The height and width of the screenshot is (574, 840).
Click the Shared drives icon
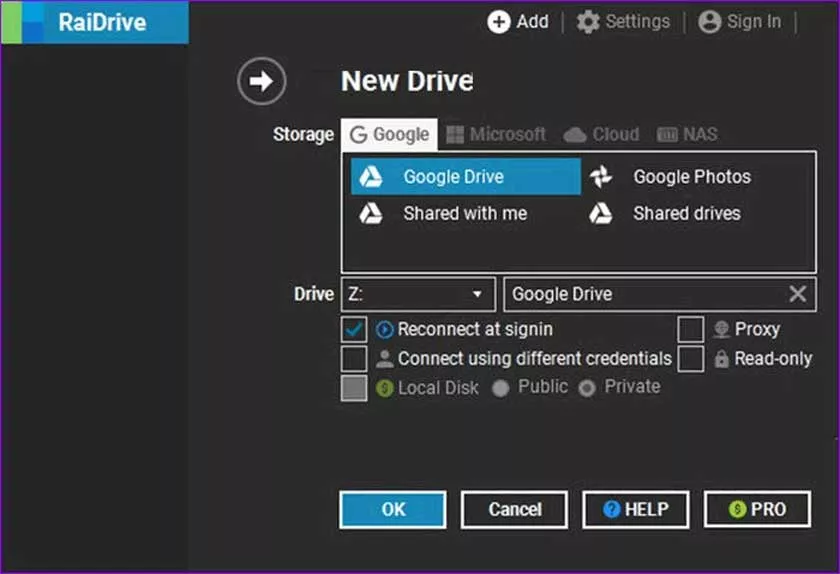click(601, 213)
